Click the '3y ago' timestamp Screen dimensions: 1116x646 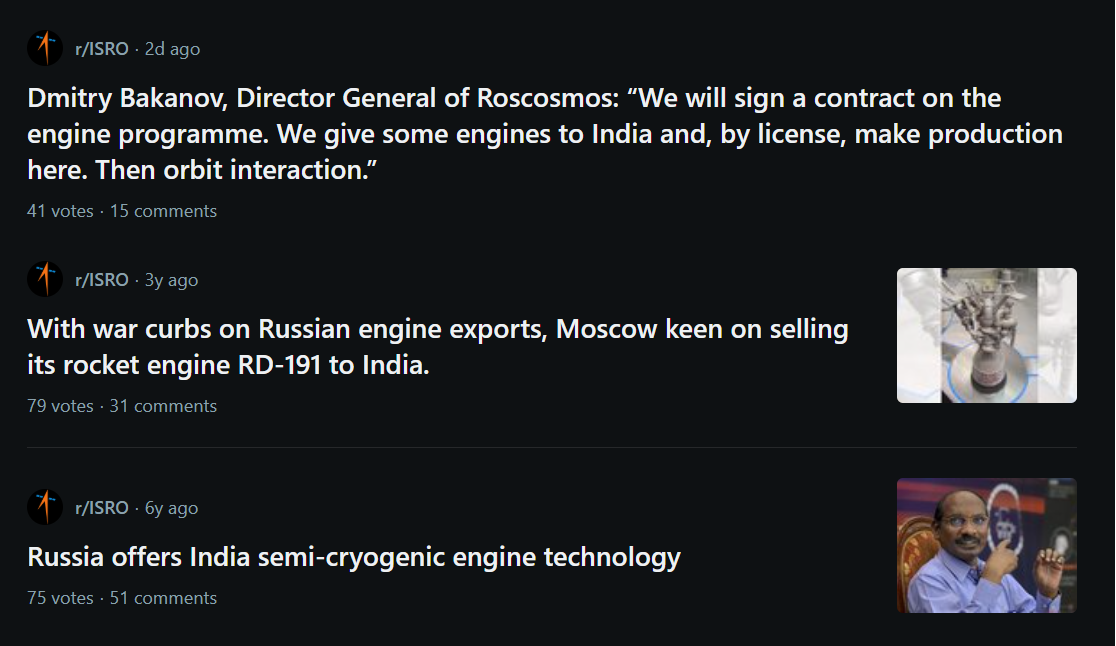click(172, 280)
